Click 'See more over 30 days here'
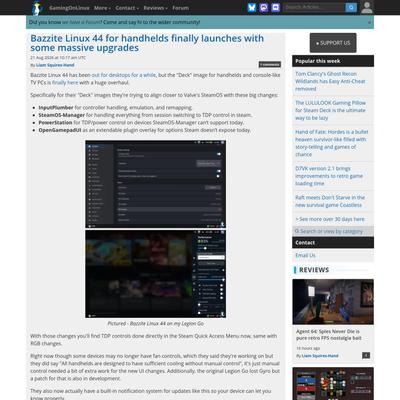 [x=330, y=219]
